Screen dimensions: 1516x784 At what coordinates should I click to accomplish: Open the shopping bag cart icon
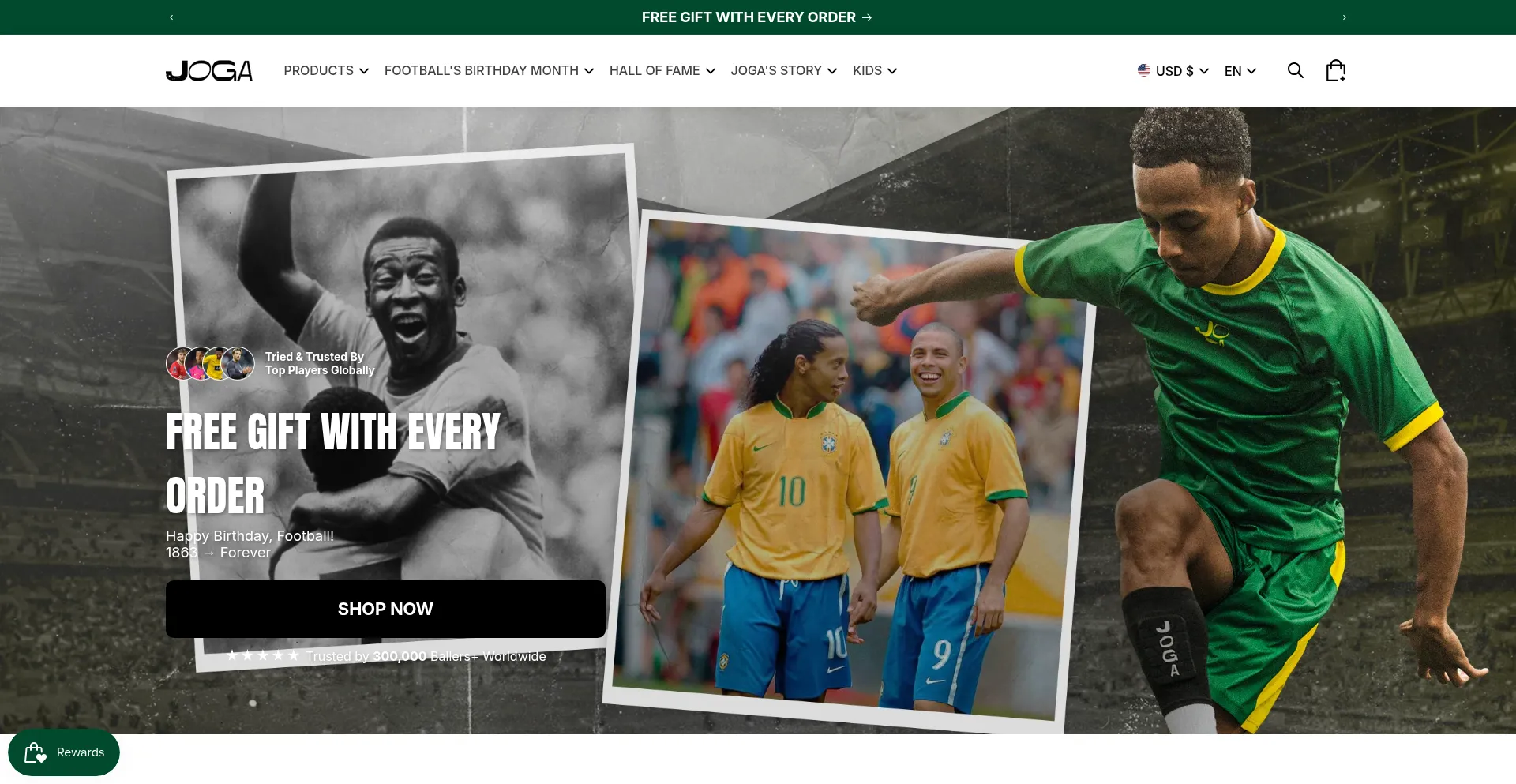1335,71
